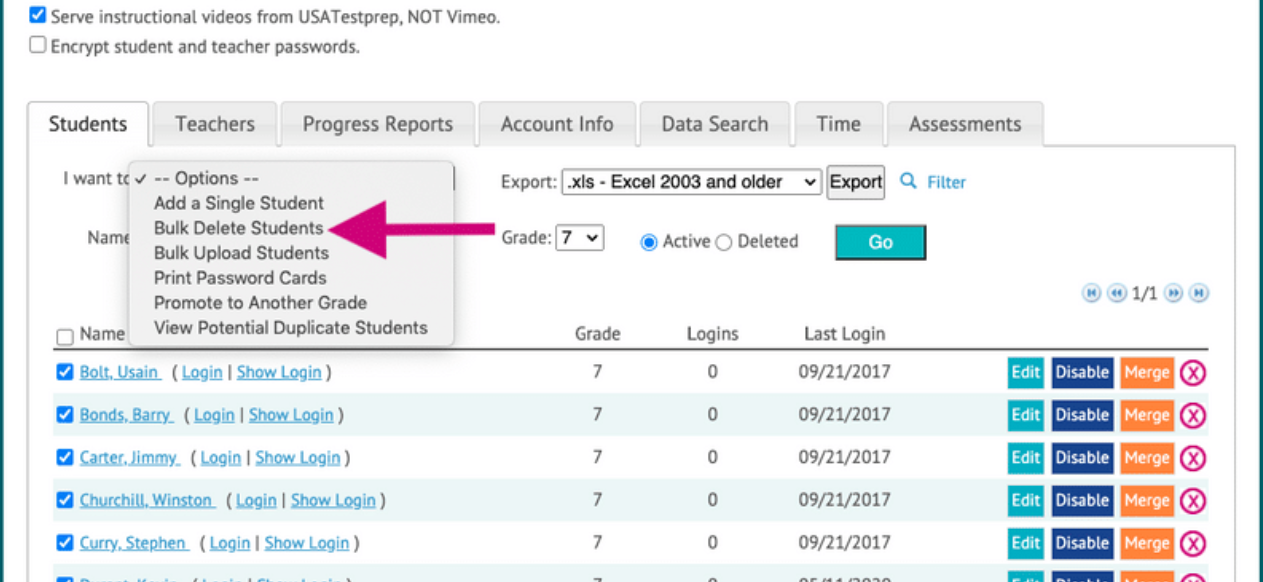Go to next page of student list

[1174, 293]
